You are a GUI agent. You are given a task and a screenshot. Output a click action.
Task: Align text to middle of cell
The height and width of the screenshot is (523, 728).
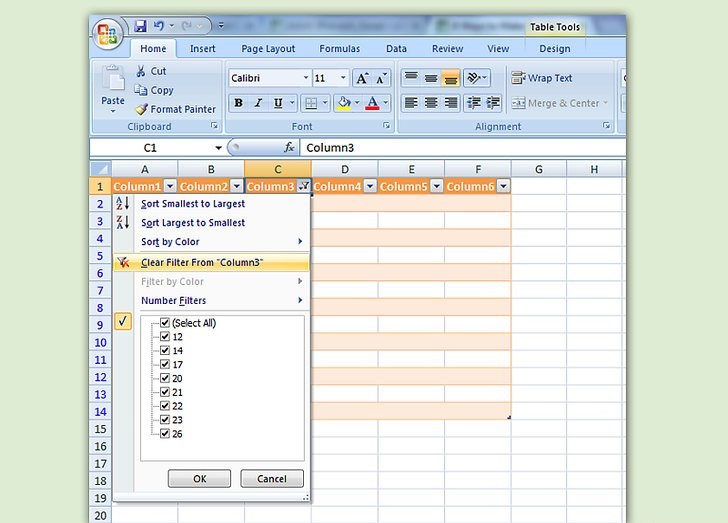[x=431, y=78]
